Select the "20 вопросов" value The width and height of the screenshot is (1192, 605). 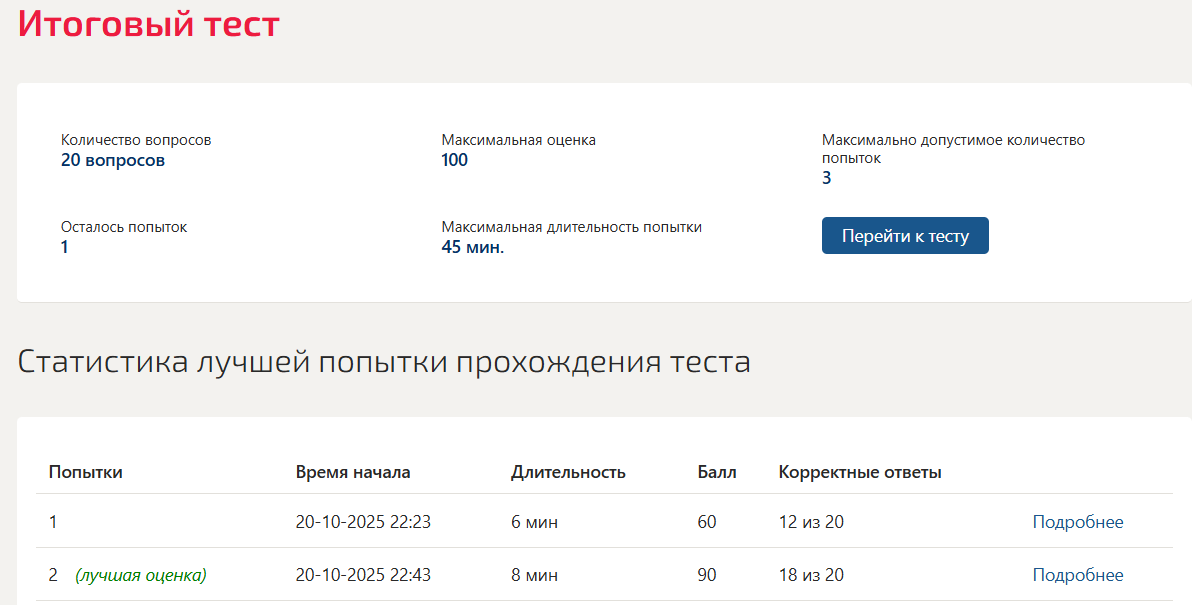(x=113, y=160)
